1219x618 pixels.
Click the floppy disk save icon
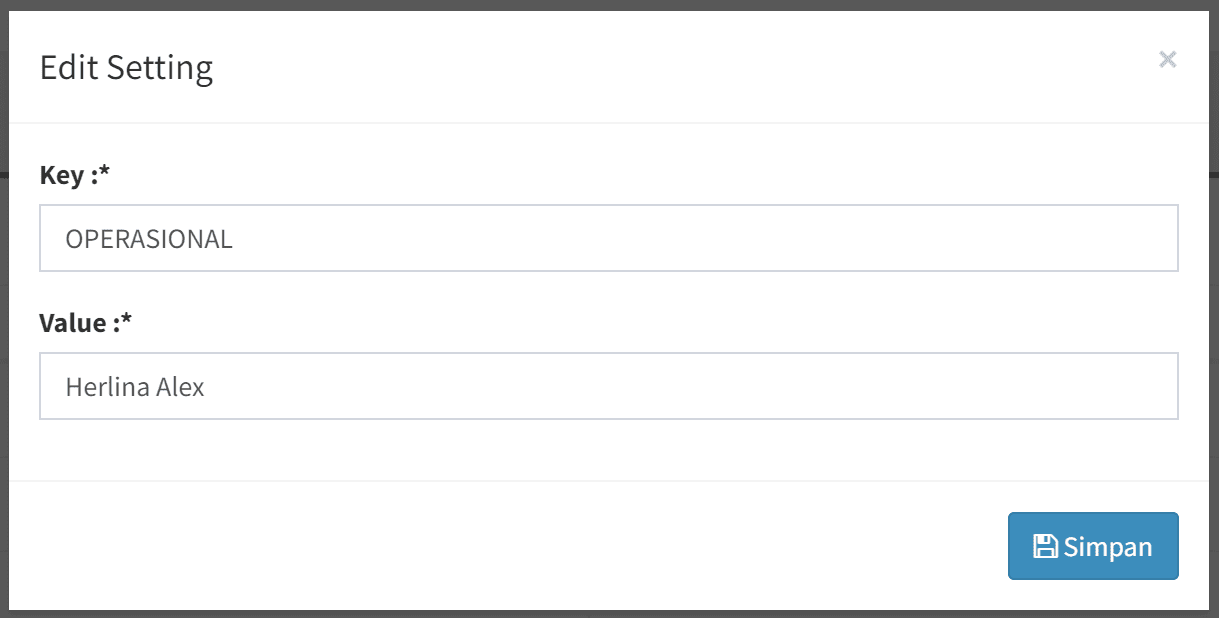(x=1045, y=546)
